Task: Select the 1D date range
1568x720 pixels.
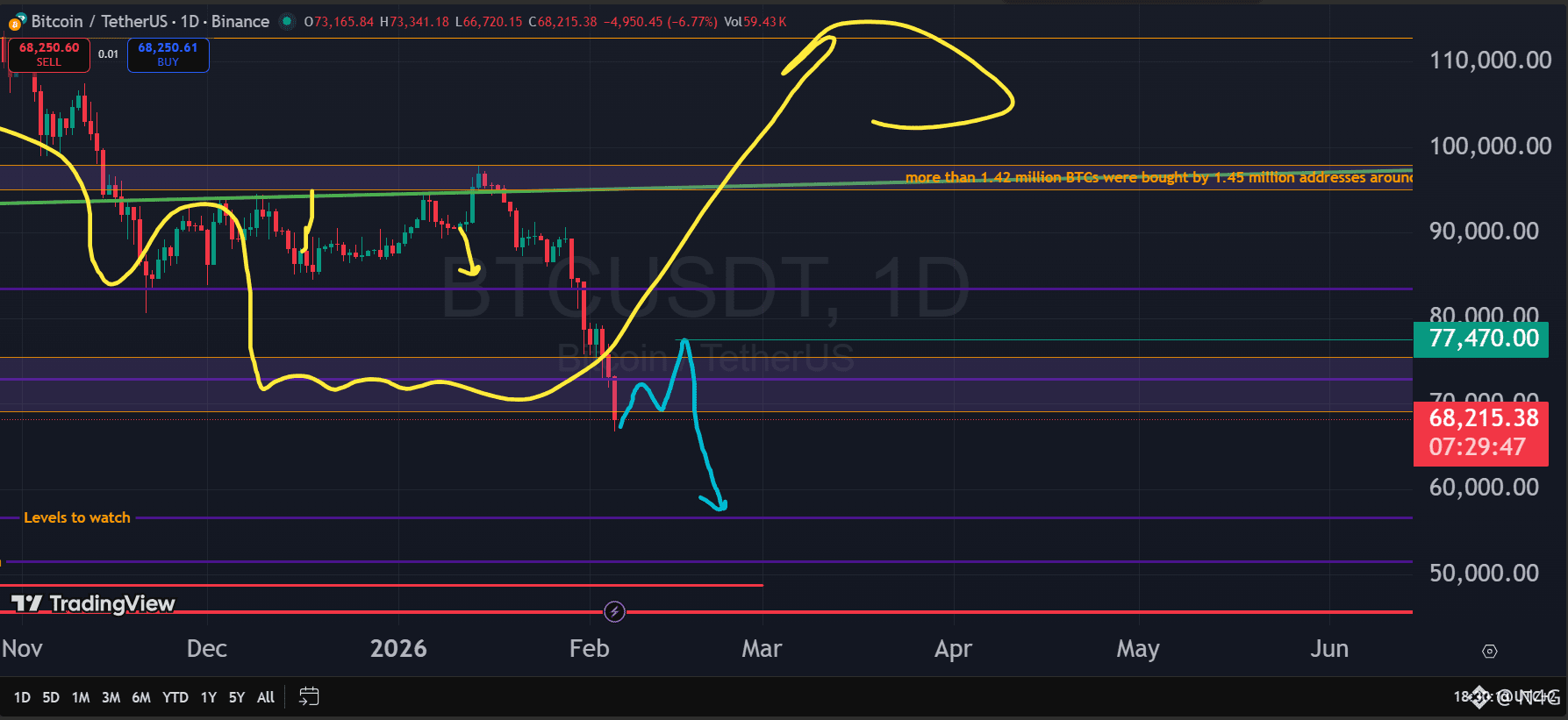Action: point(22,697)
